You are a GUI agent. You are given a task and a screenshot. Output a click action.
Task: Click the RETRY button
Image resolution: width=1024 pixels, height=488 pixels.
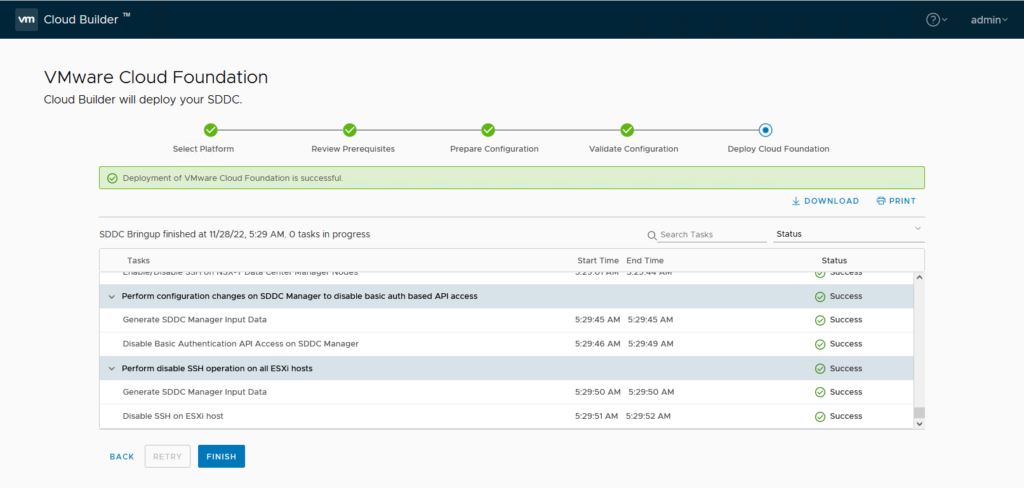tap(167, 457)
